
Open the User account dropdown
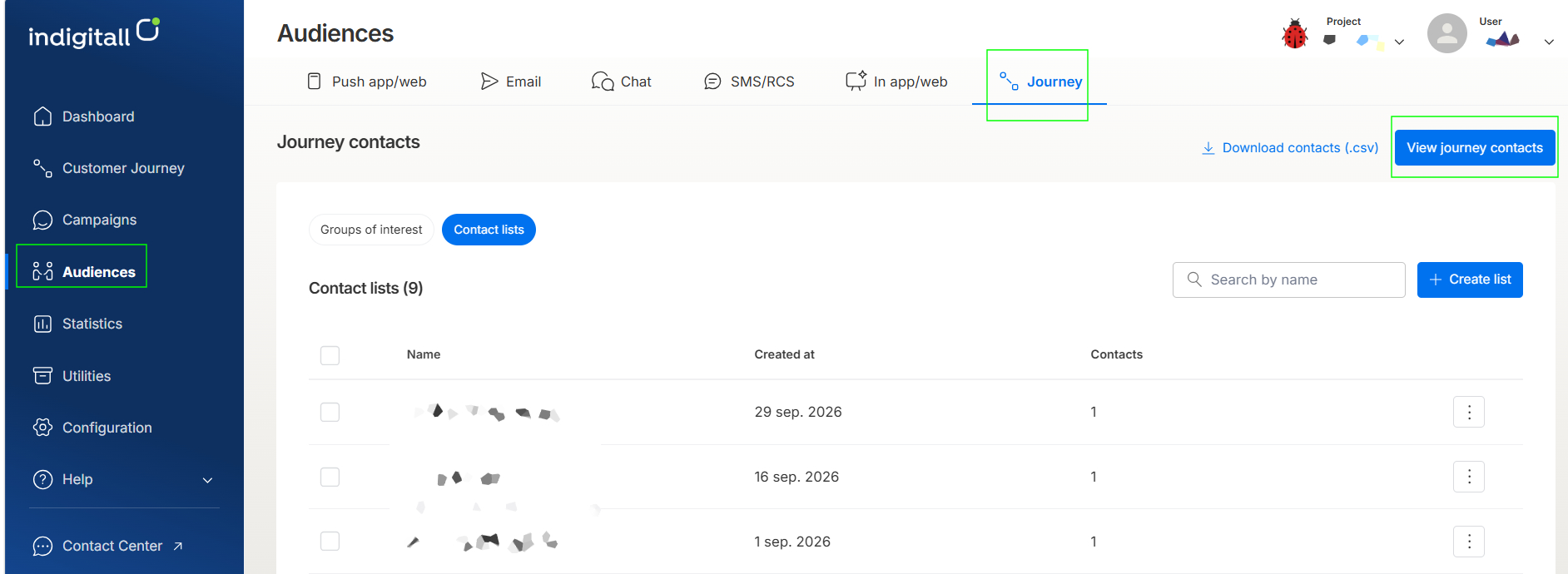[1549, 42]
